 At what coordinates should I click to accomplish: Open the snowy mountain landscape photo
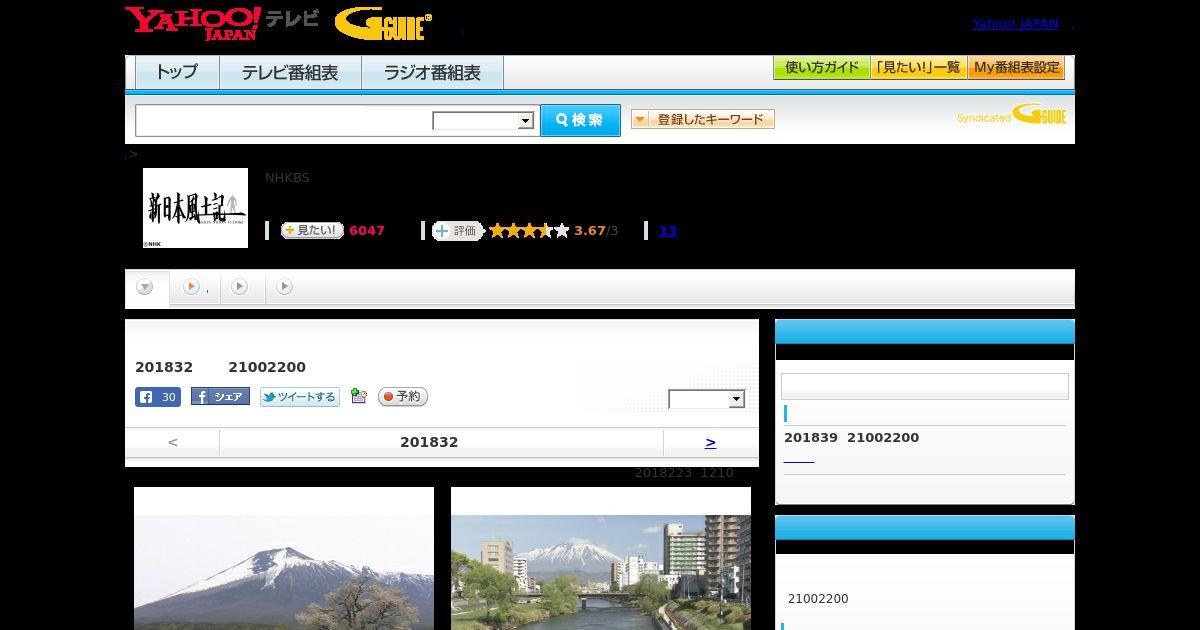tap(284, 559)
